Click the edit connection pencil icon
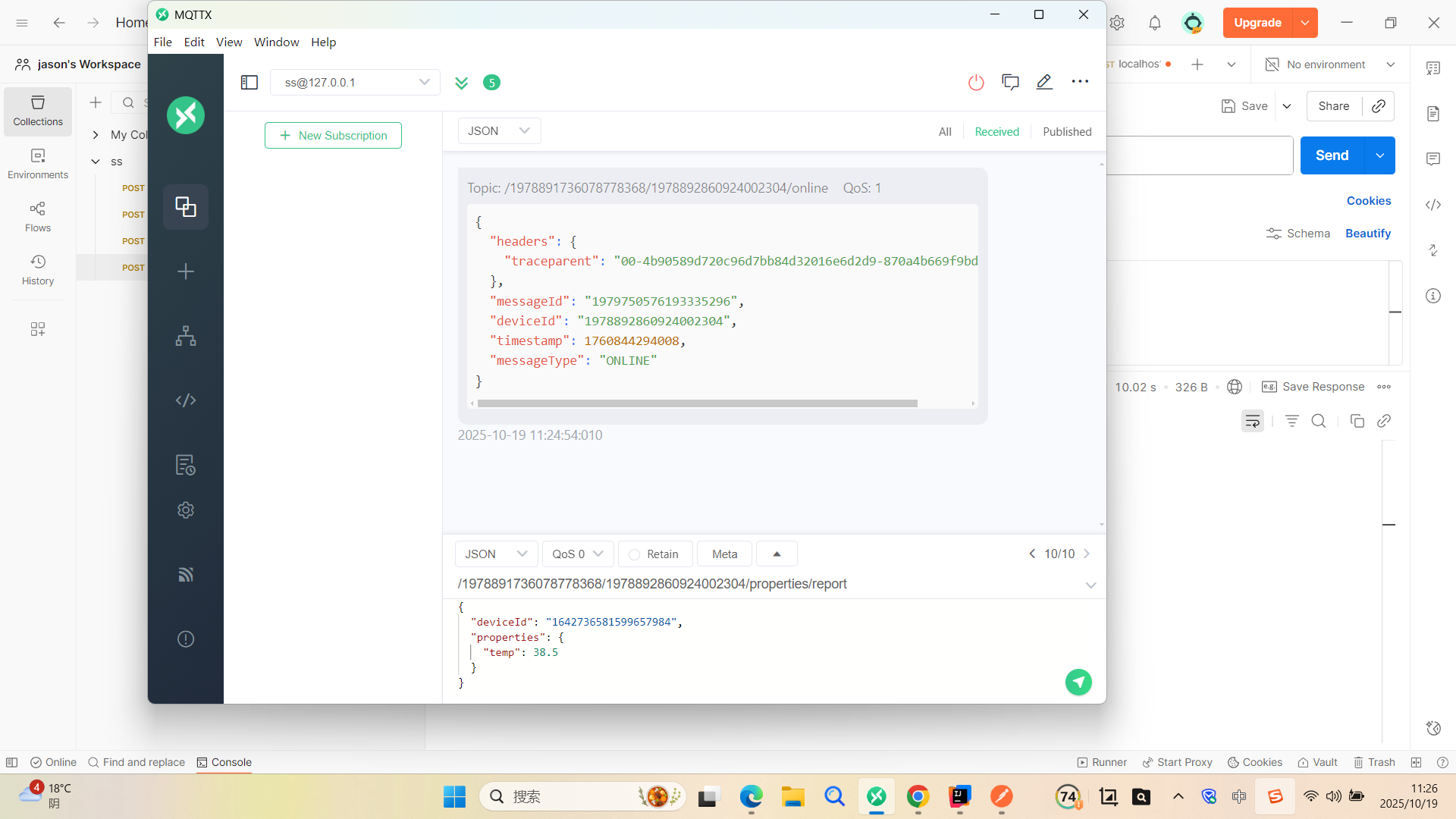The width and height of the screenshot is (1456, 819). click(1044, 82)
